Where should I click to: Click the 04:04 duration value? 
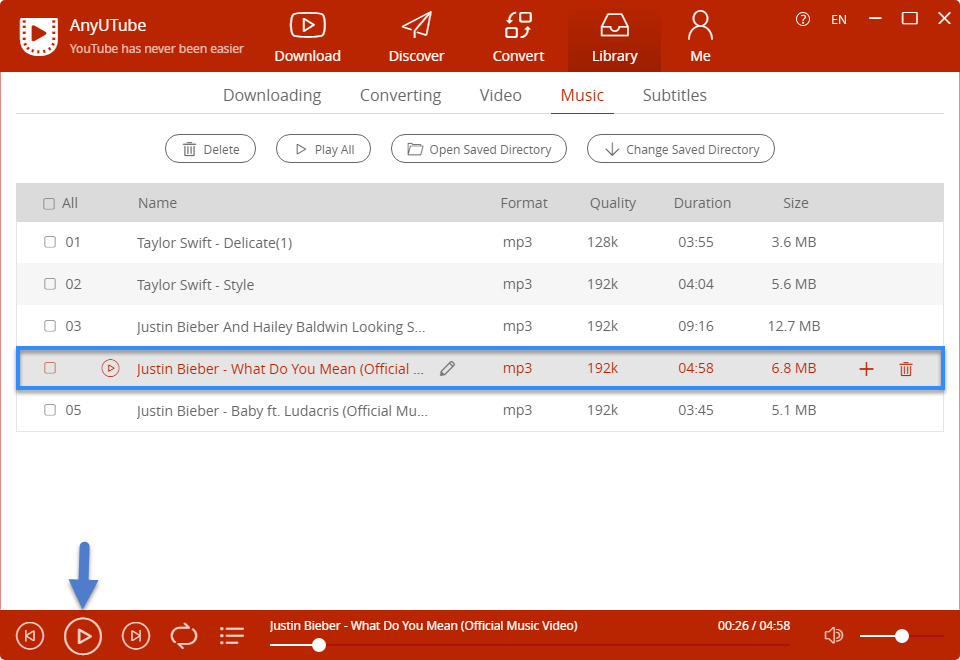point(696,284)
